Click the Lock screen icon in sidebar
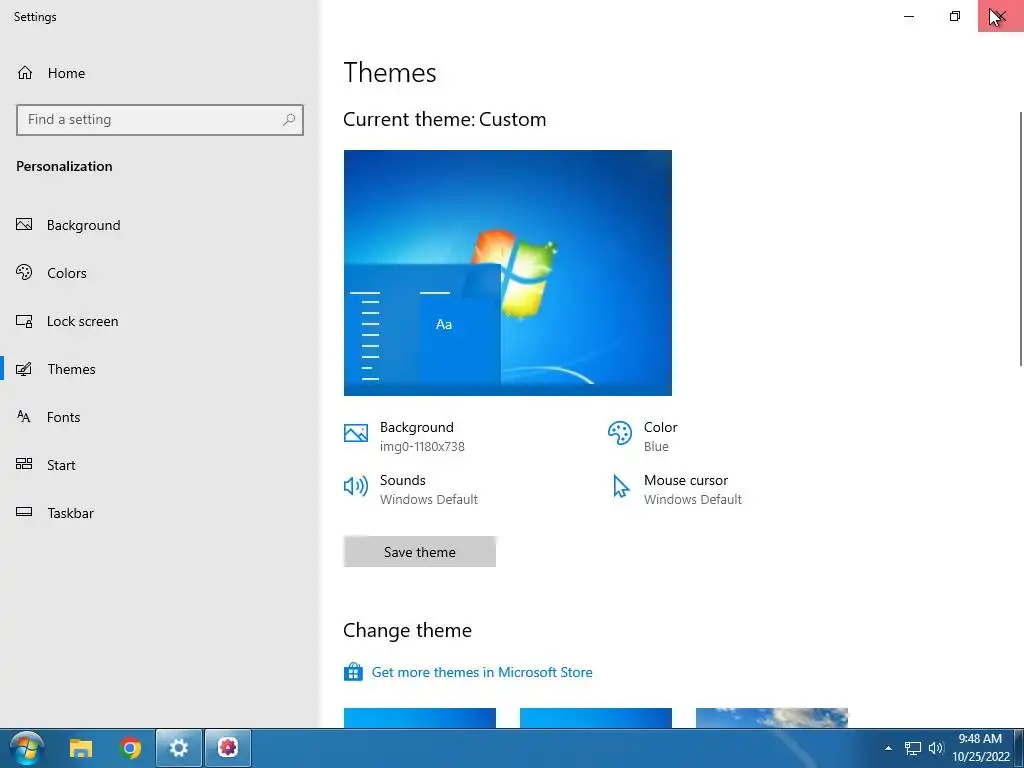Viewport: 1024px width, 768px height. click(24, 321)
